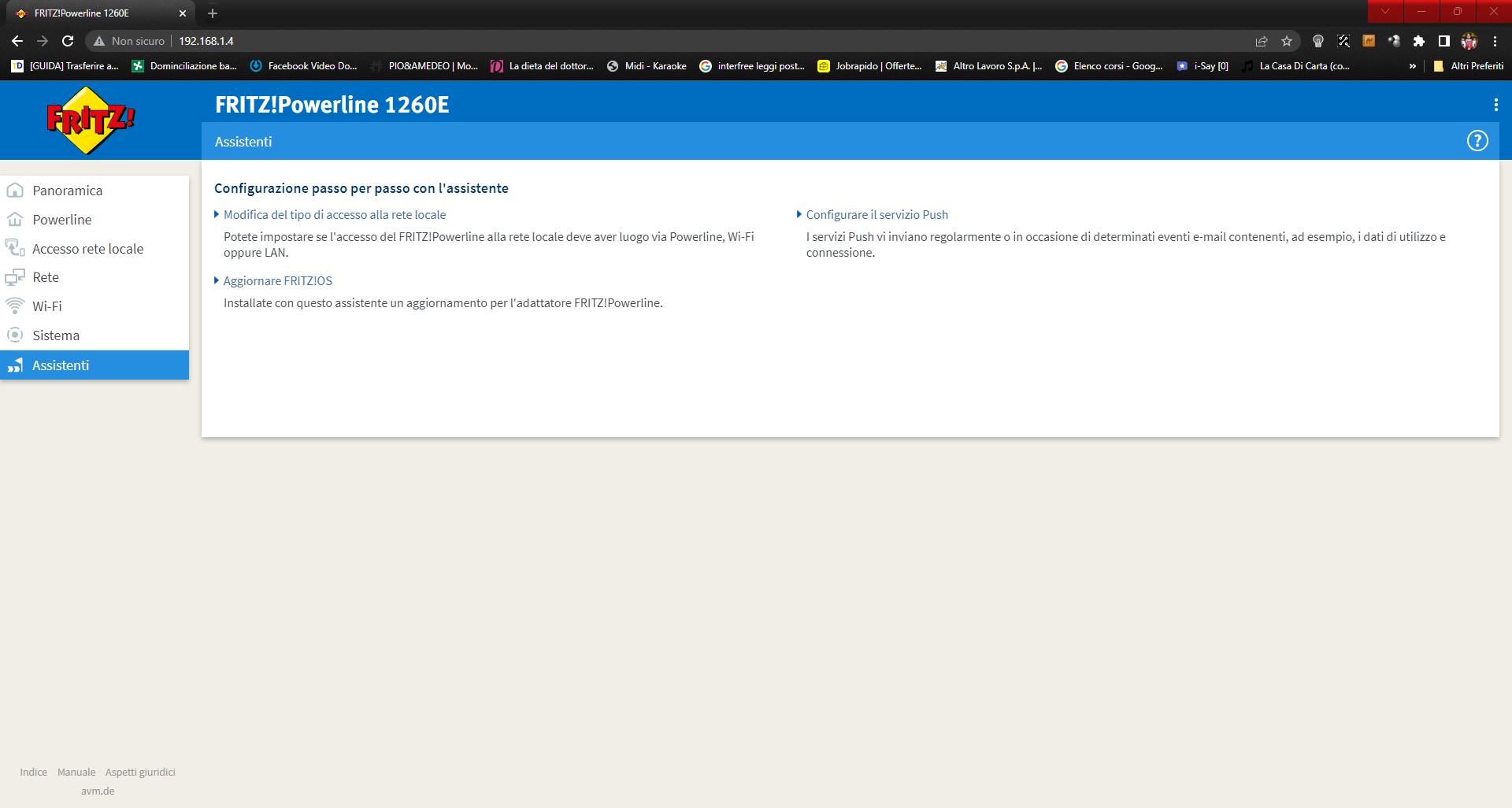Image resolution: width=1512 pixels, height=808 pixels.
Task: Open the Altri Preferiti bookmarks folder
Action: (x=1469, y=66)
